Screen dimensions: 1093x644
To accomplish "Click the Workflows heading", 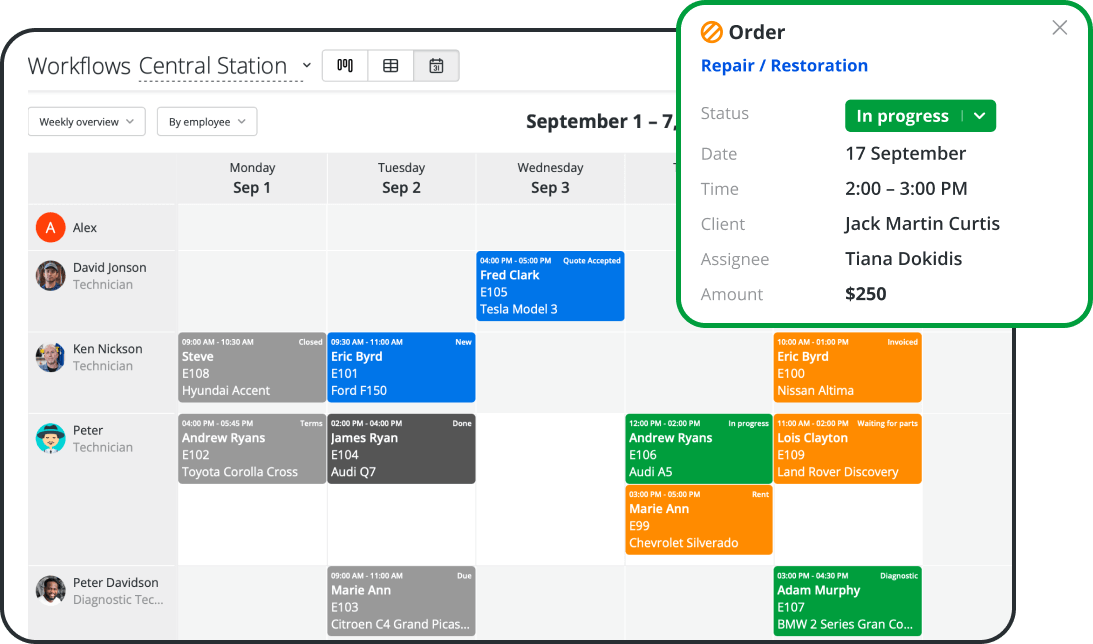I will pyautogui.click(x=78, y=65).
